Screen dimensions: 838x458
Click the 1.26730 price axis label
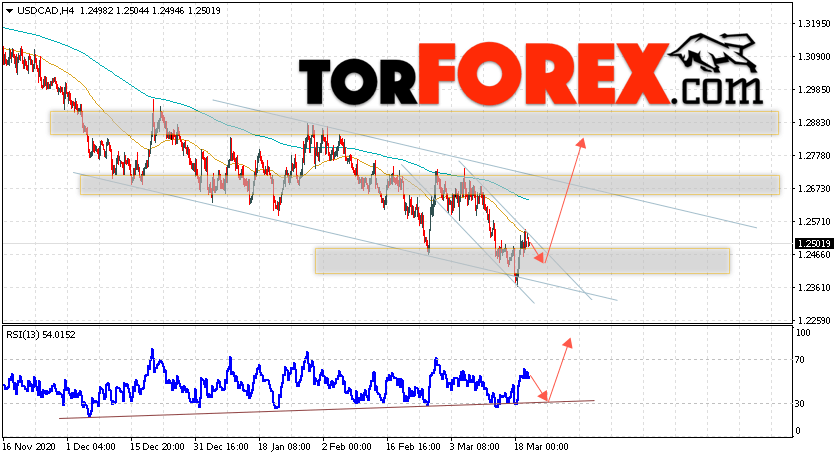pos(814,189)
